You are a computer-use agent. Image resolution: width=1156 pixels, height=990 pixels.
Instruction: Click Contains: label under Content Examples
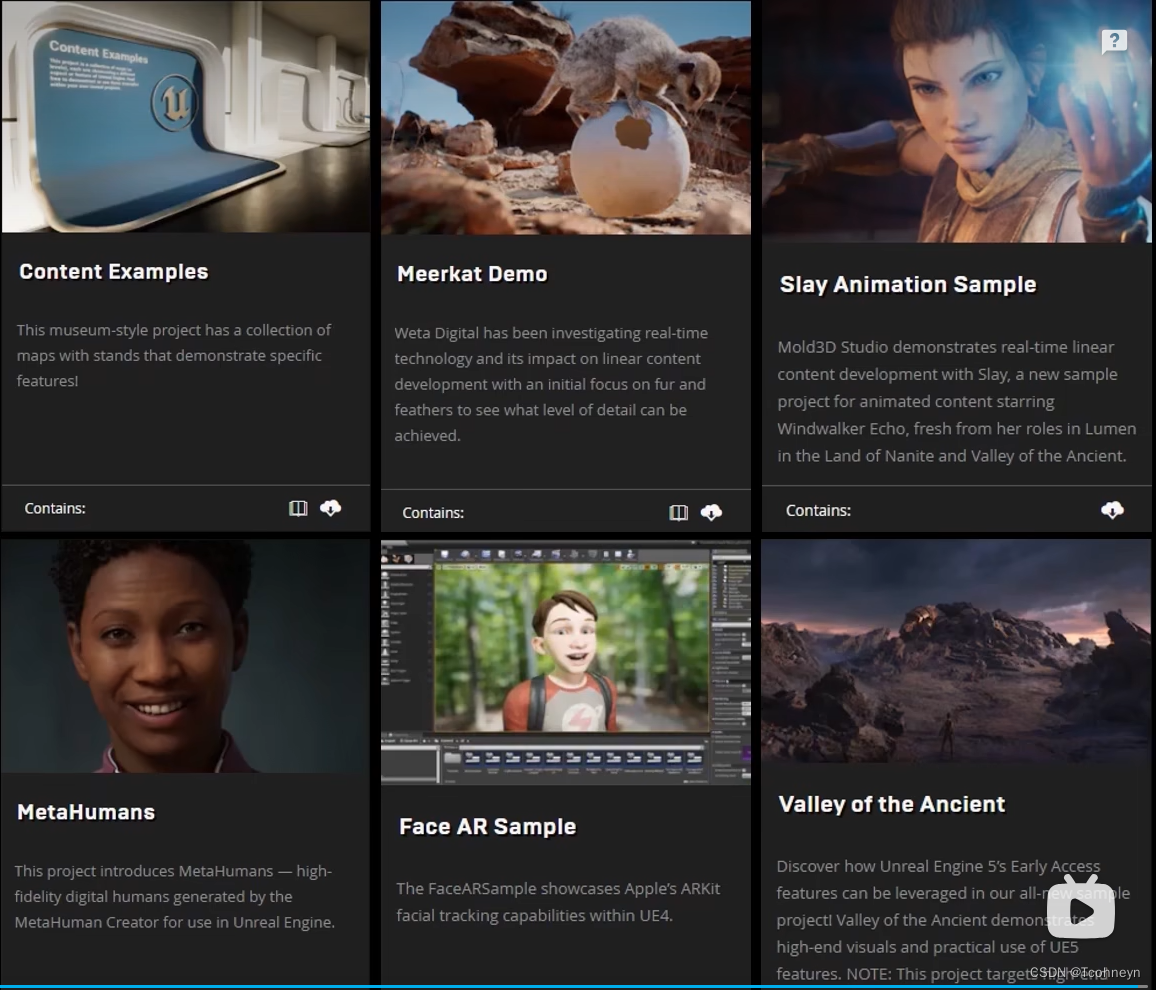coord(55,508)
